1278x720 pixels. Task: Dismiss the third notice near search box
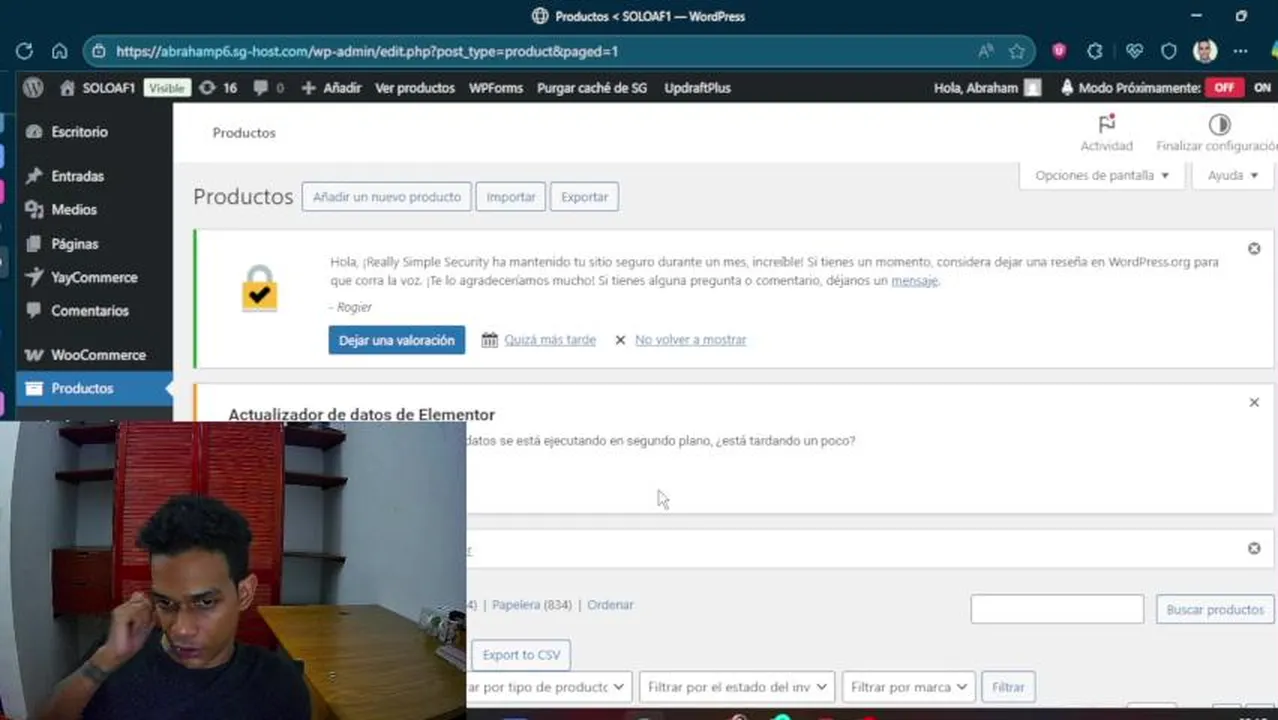coord(1254,548)
